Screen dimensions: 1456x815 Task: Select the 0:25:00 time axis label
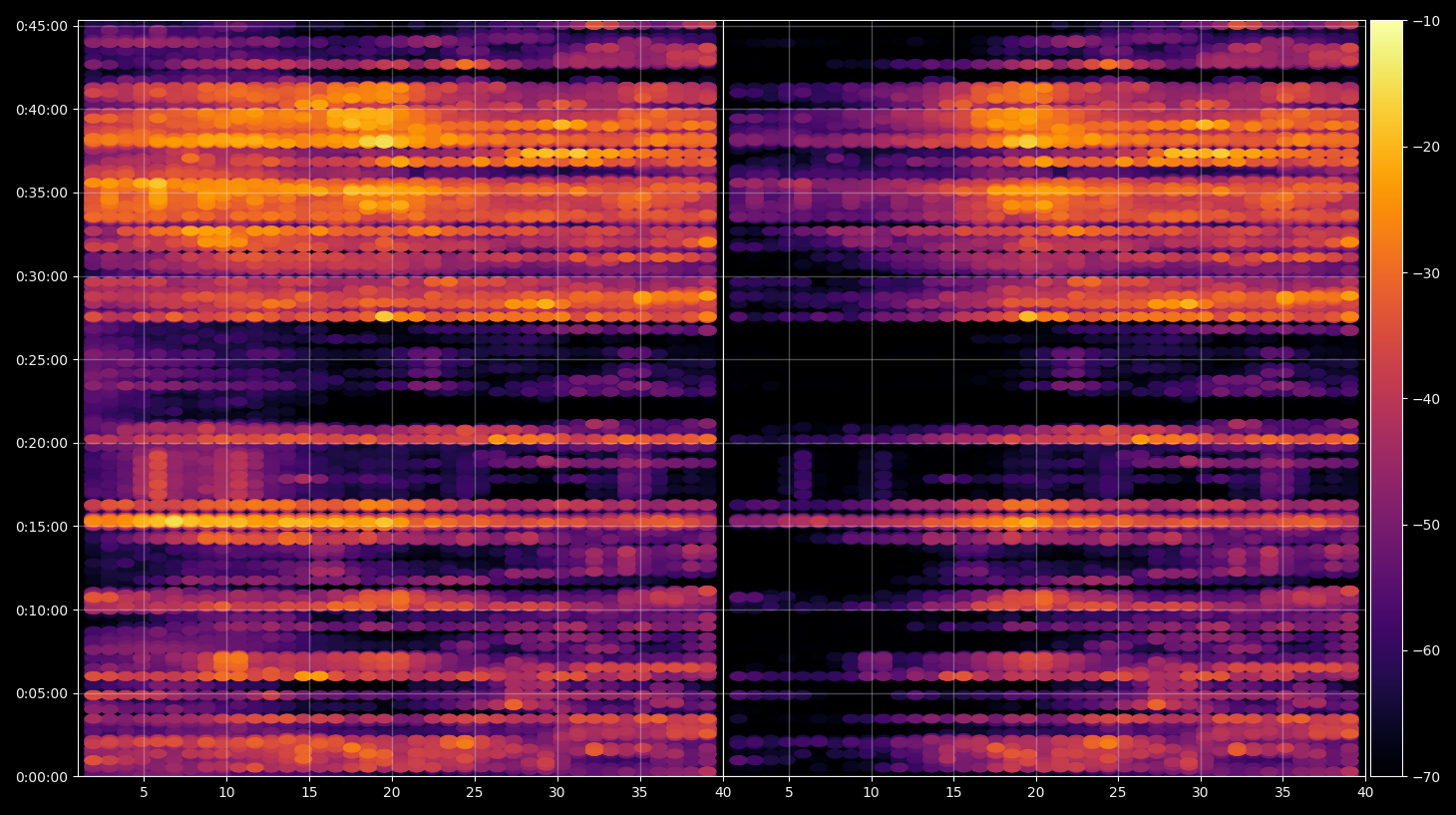[x=42, y=360]
